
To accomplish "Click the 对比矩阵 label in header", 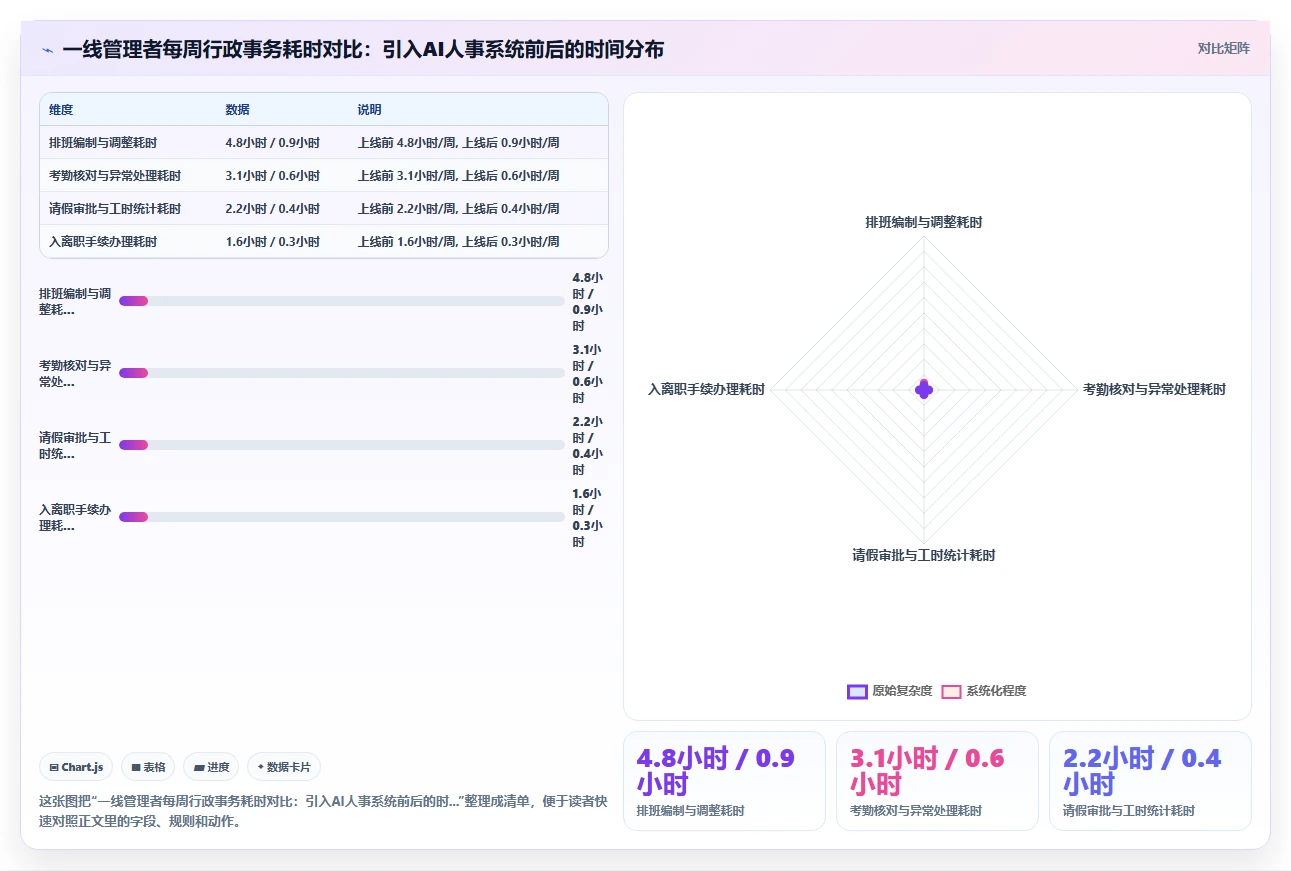I will pos(1223,48).
